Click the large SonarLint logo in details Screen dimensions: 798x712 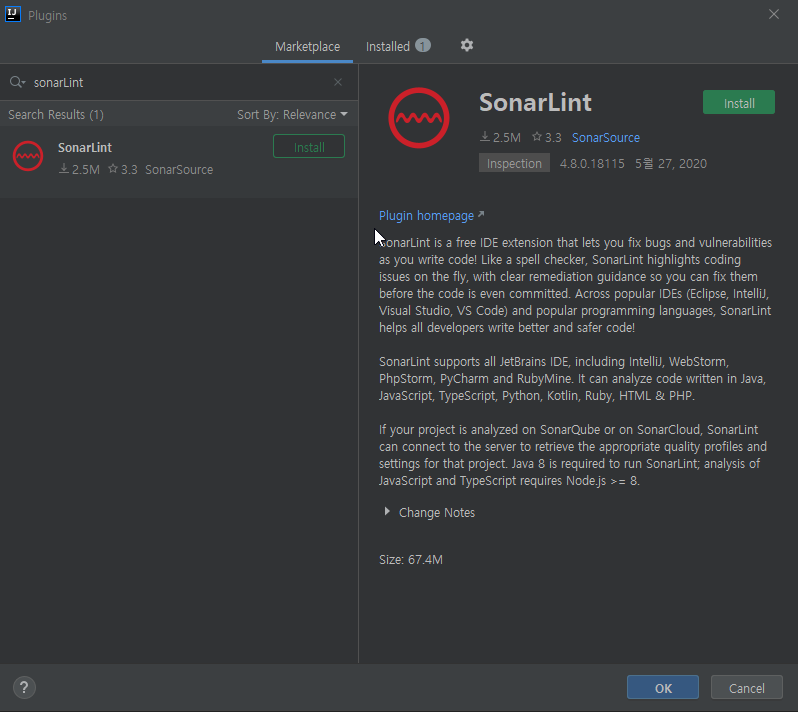pos(419,118)
